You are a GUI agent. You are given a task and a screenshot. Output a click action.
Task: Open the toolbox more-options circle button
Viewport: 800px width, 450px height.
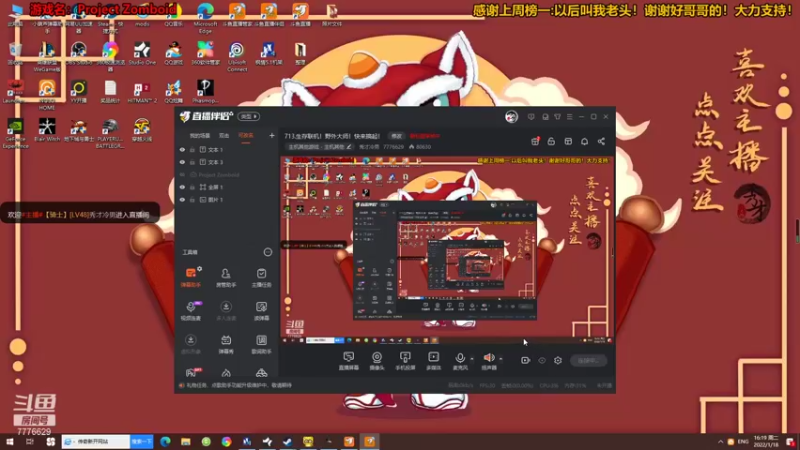coord(268,252)
